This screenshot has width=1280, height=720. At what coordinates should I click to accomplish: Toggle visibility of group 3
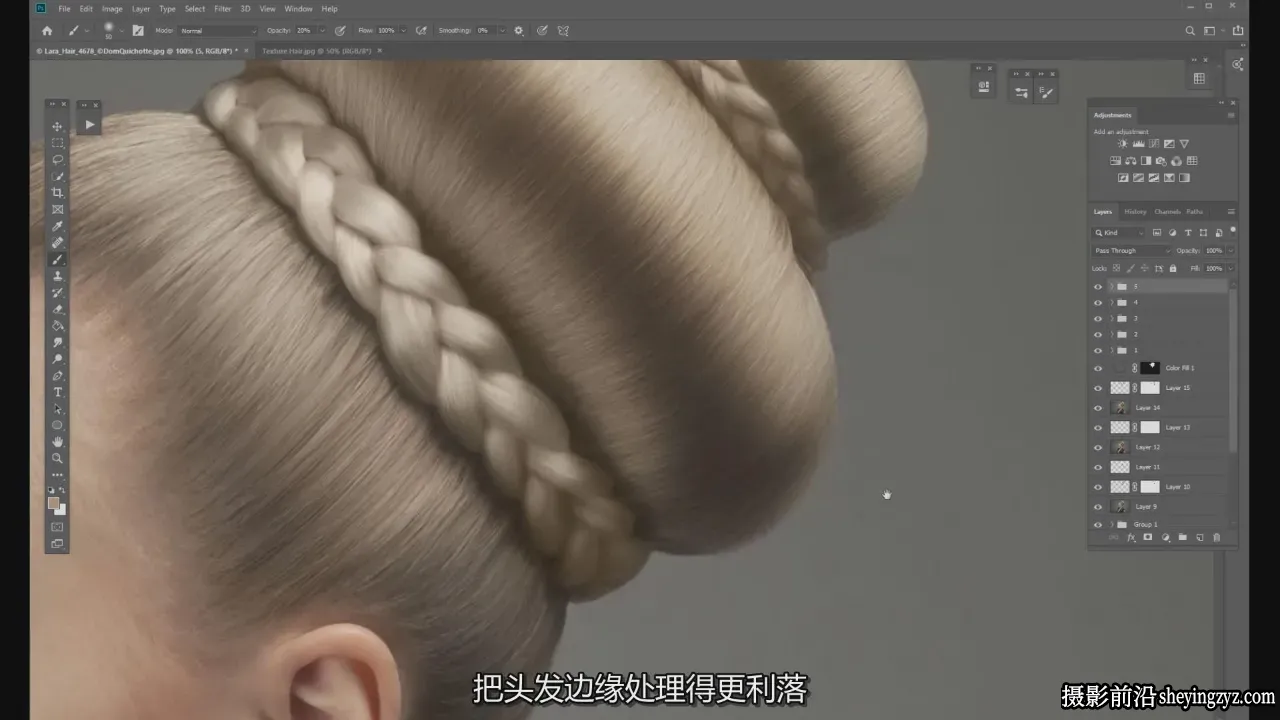1098,318
